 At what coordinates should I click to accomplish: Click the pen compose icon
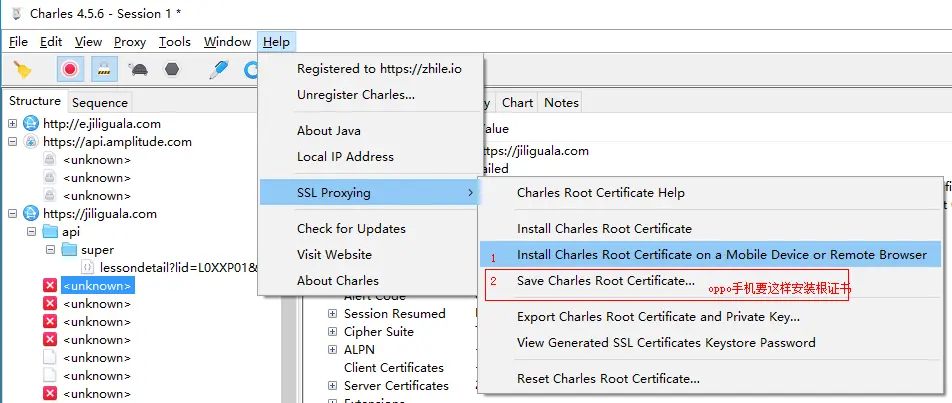click(218, 70)
